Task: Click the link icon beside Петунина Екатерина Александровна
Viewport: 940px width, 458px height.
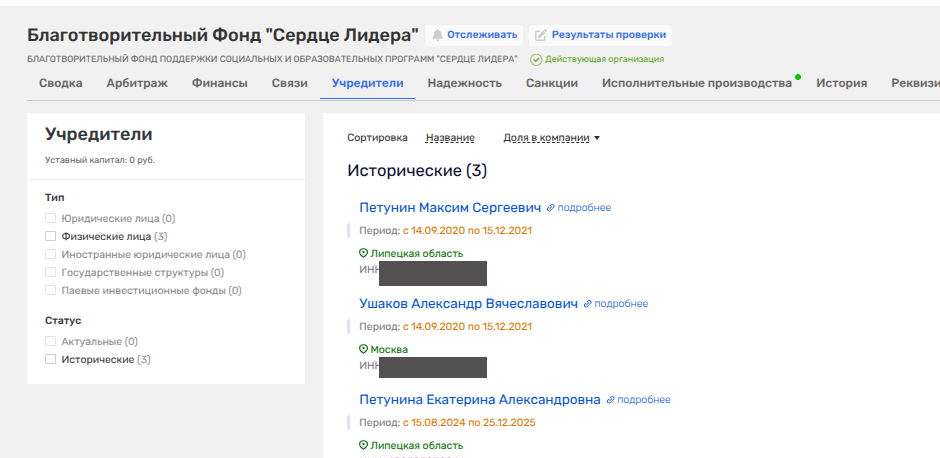Action: click(610, 400)
